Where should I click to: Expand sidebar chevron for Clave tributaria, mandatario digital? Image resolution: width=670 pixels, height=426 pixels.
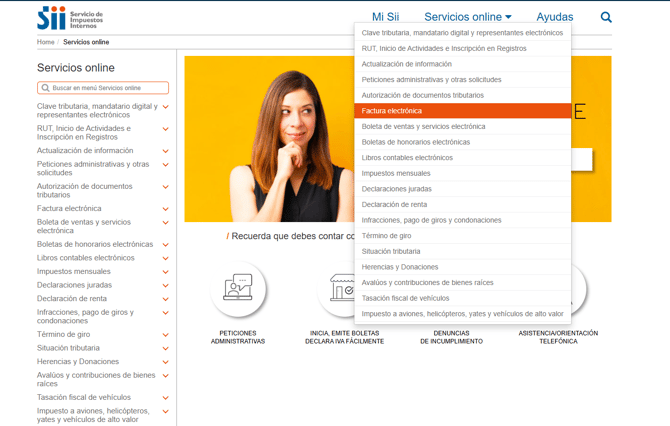[x=166, y=107]
